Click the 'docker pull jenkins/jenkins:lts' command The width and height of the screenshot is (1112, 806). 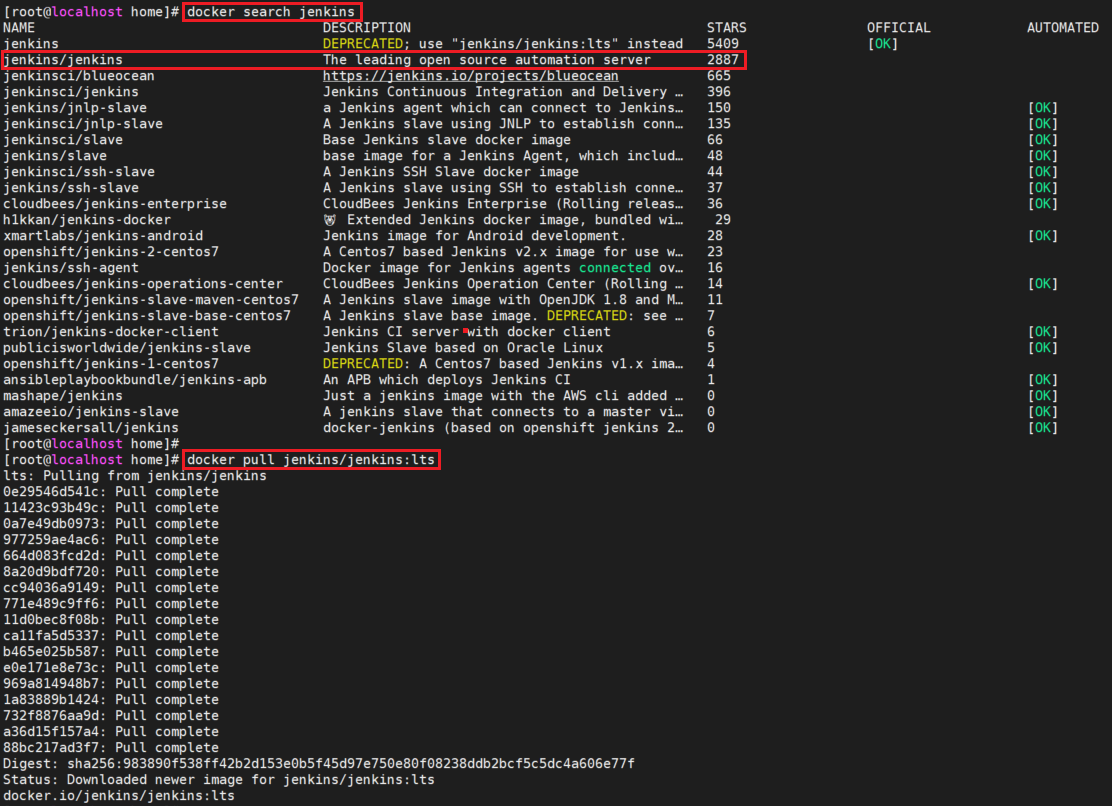pyautogui.click(x=311, y=459)
